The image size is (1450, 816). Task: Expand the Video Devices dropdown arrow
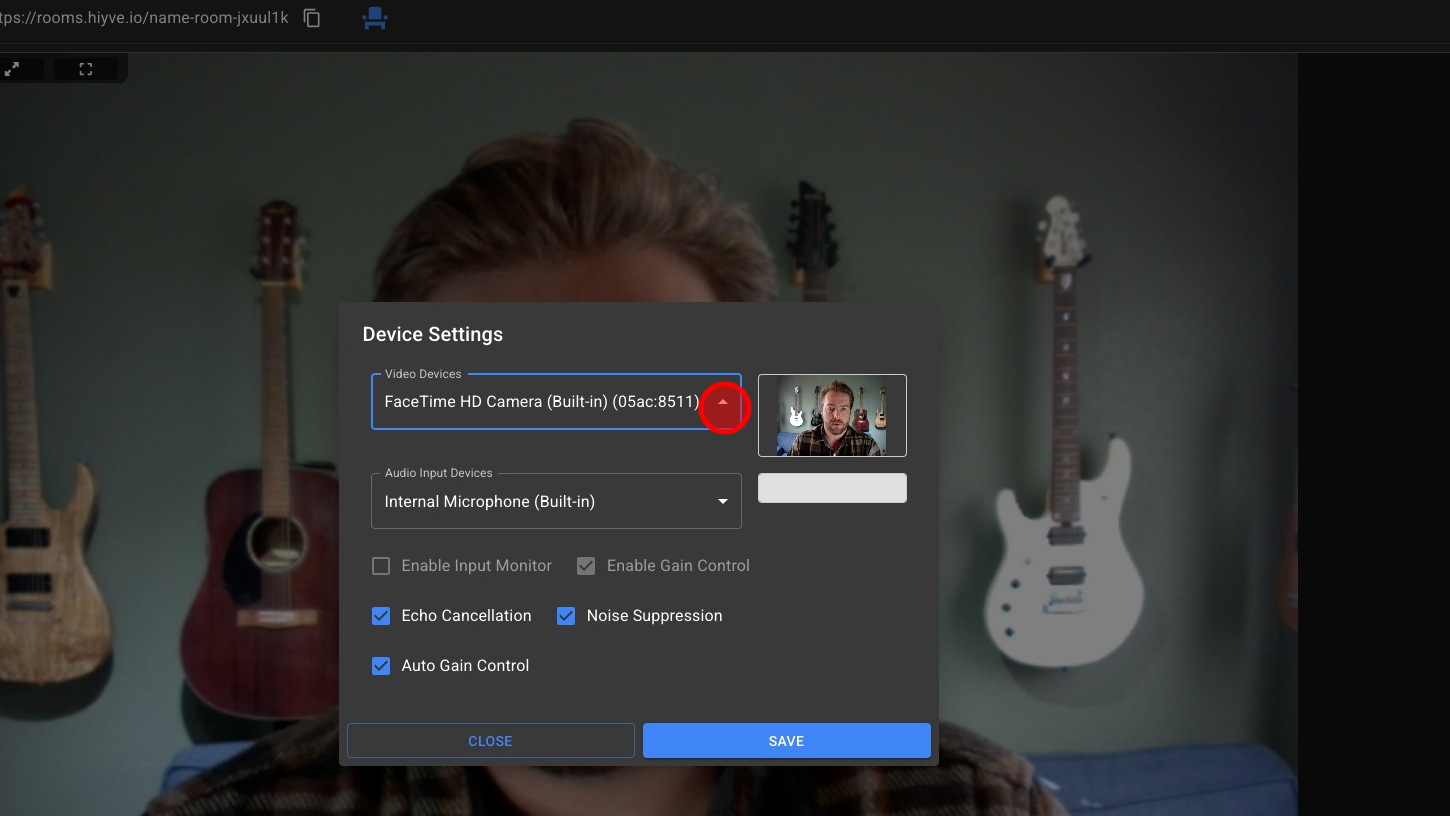(723, 402)
